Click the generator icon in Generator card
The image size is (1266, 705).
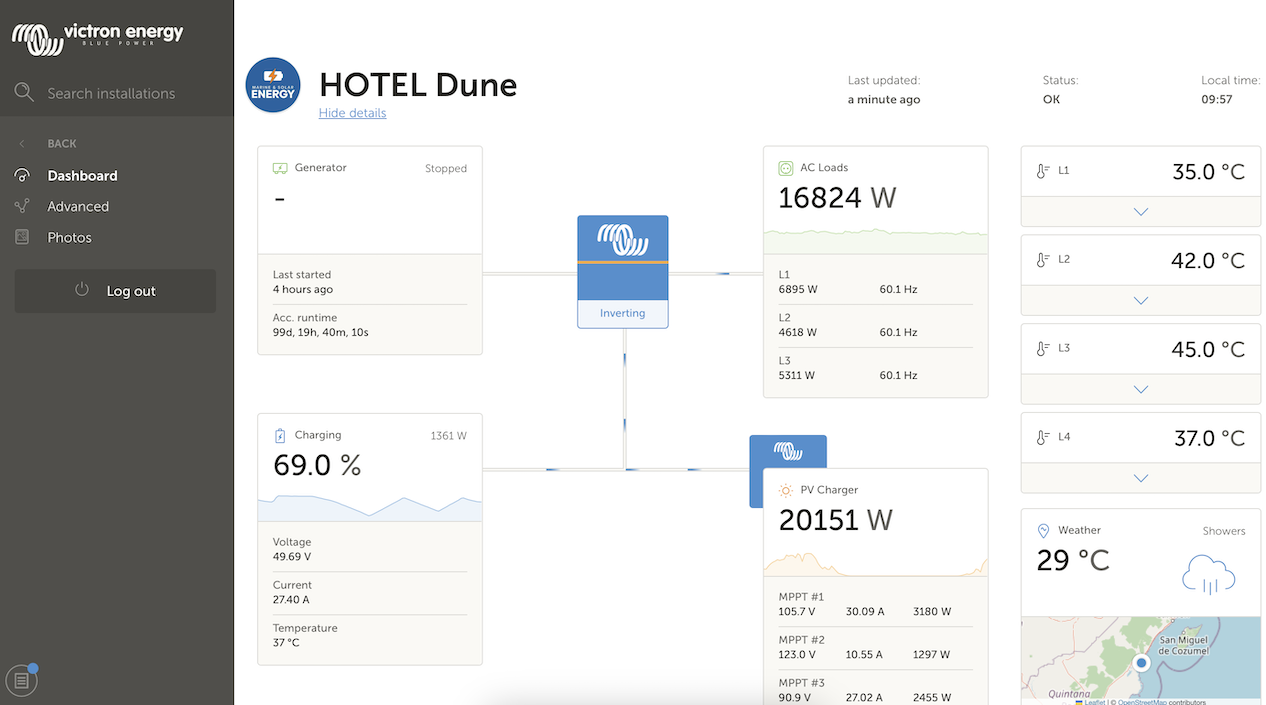tap(280, 168)
